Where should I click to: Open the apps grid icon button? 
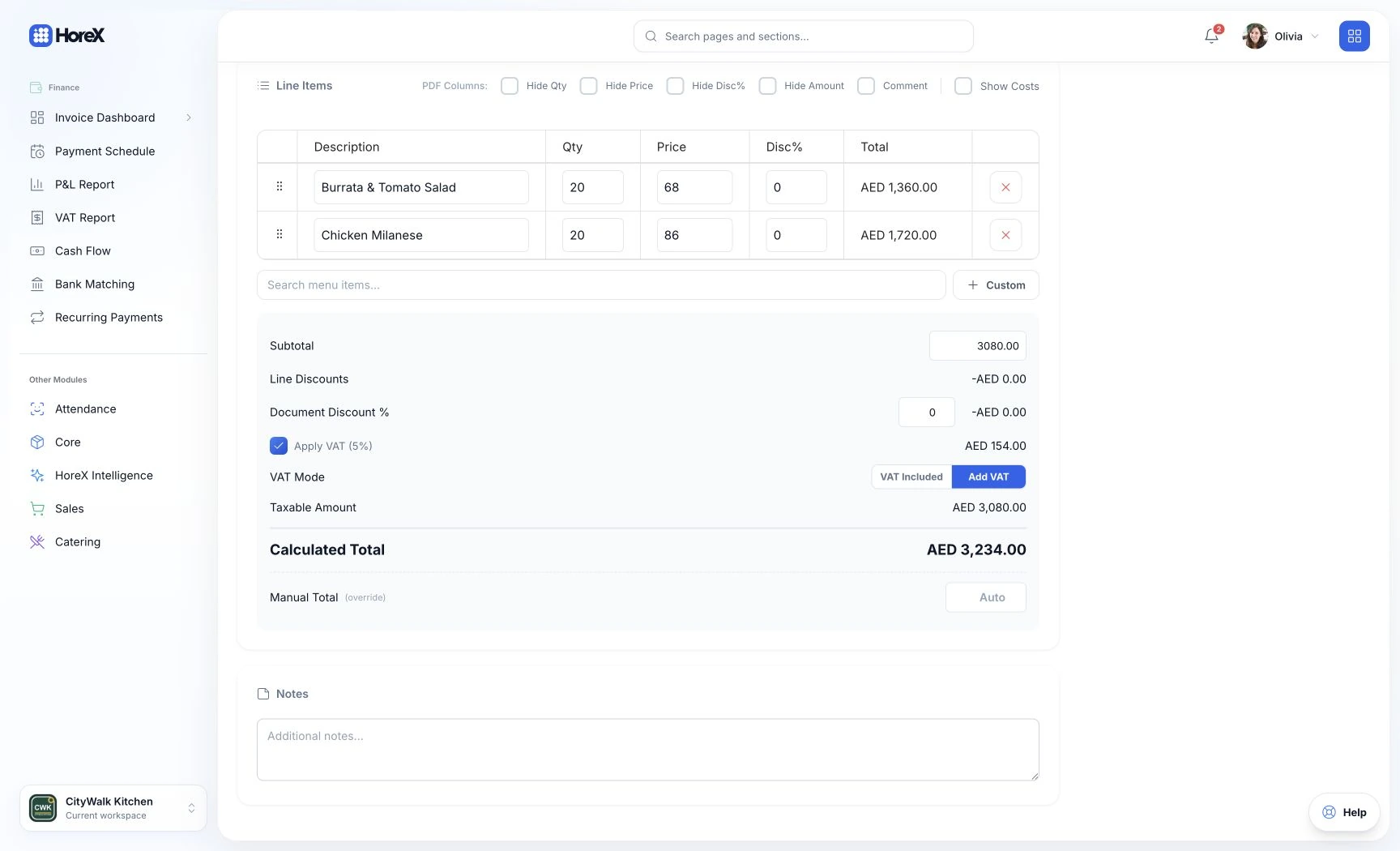(x=1354, y=36)
